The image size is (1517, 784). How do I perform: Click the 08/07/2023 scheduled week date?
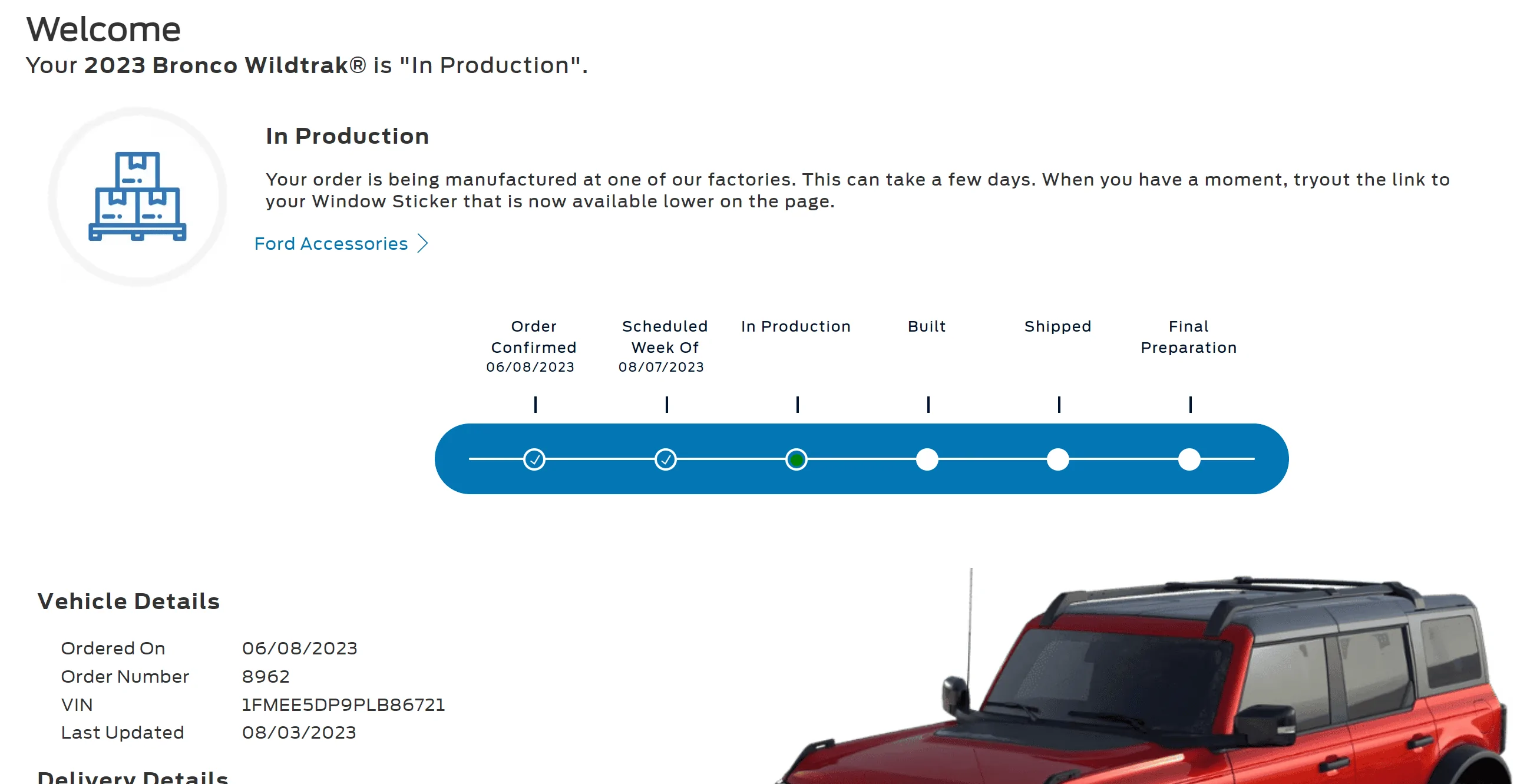click(661, 367)
